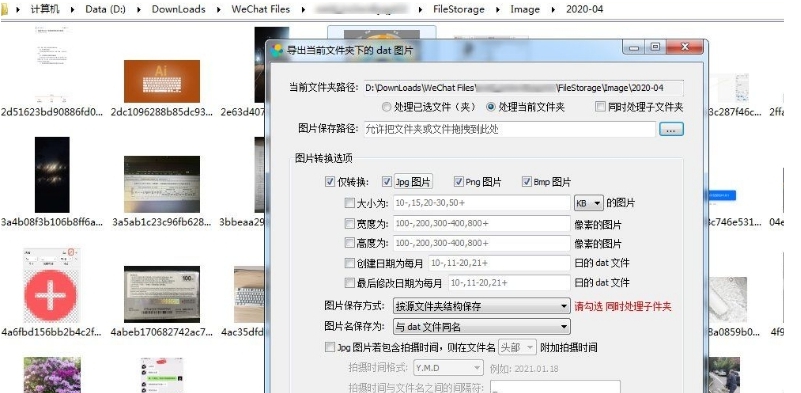Choose 处理当前文件夹 radio option

point(491,107)
